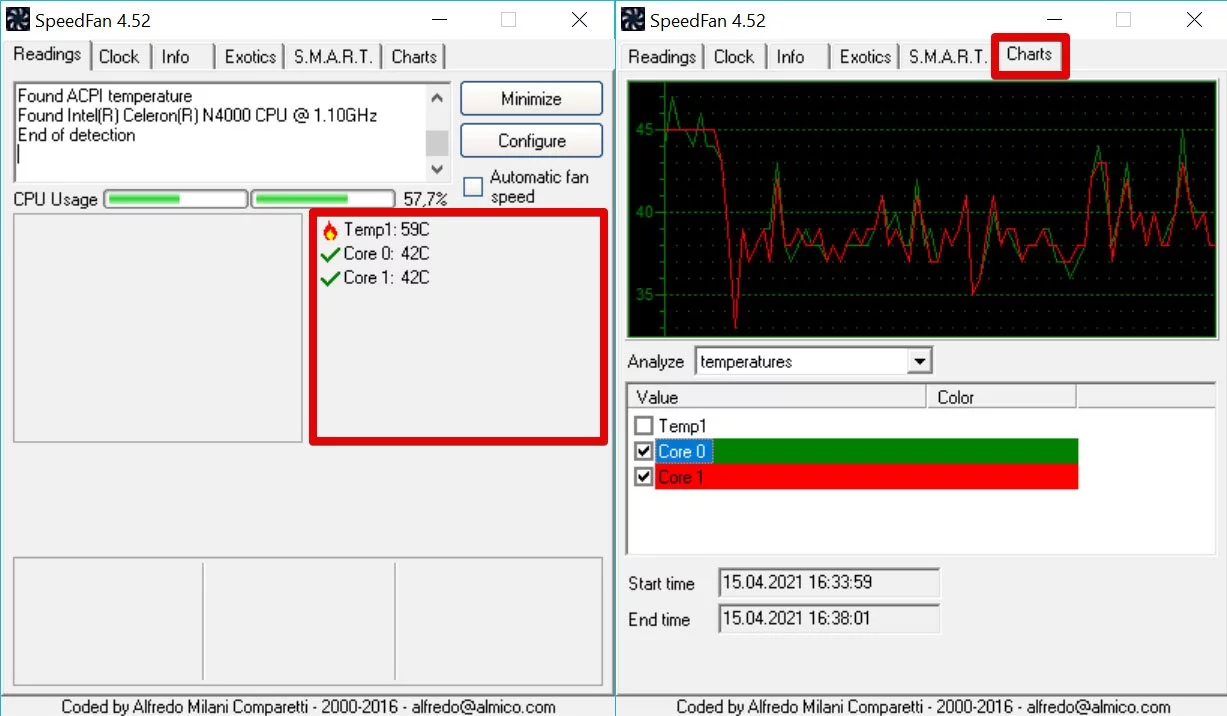Click the Core 0 green checkmark icon

(330, 255)
